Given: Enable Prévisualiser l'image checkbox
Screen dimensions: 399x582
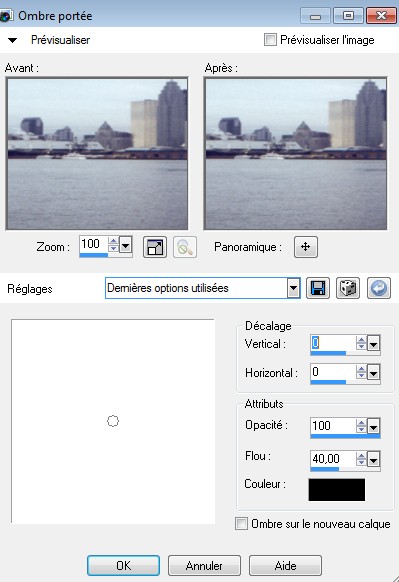Looking at the screenshot, I should tap(270, 40).
